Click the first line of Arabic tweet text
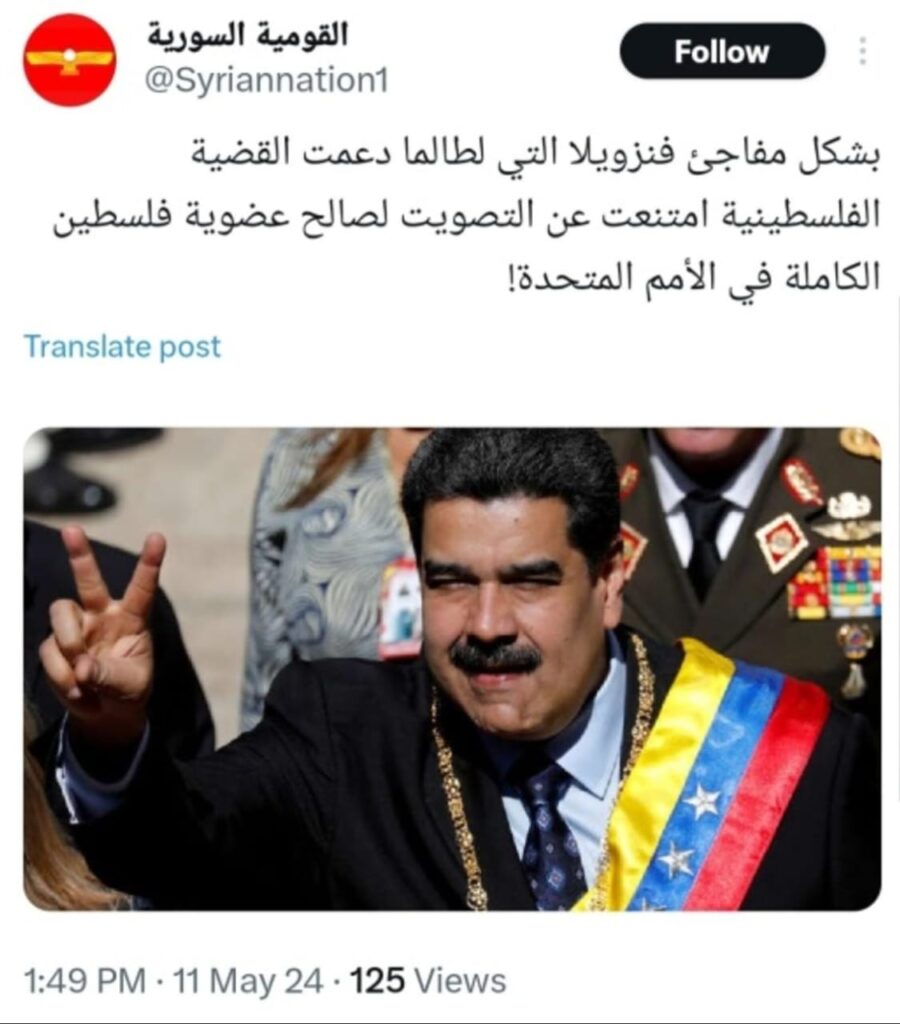Image resolution: width=900 pixels, height=1024 pixels. pos(536,156)
